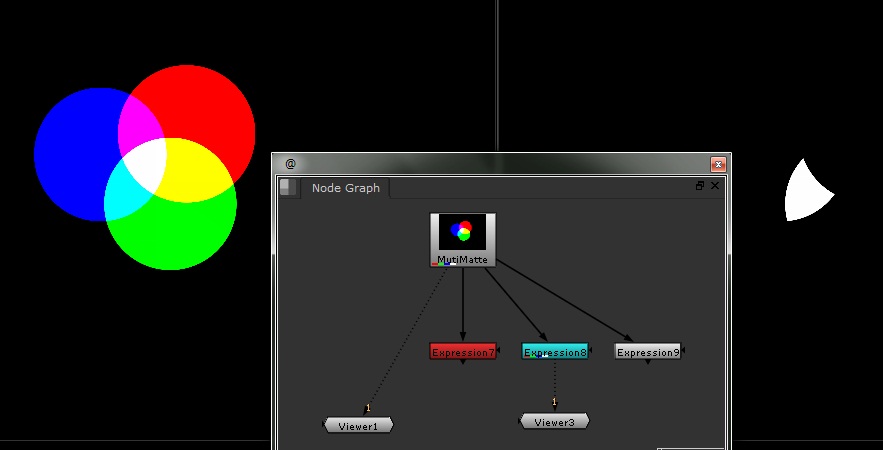
Task: Float the Node Graph pane
Action: click(x=700, y=186)
